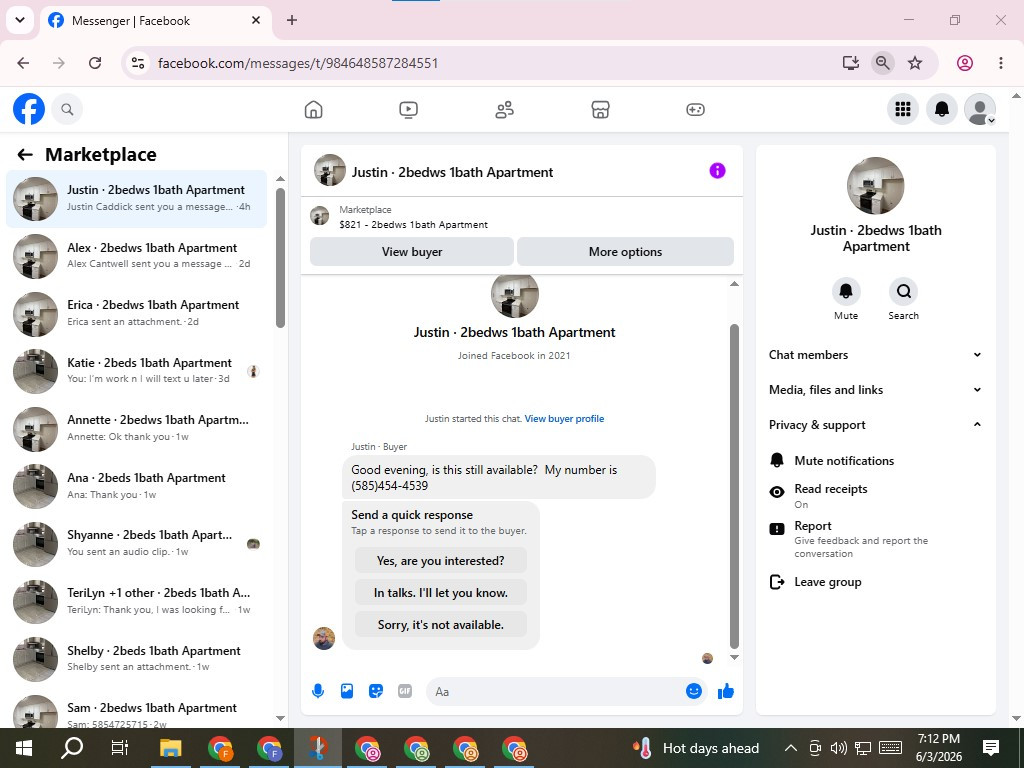Screen dimensions: 1024x768
Task: Click the Search magnifier in details panel
Action: click(903, 291)
